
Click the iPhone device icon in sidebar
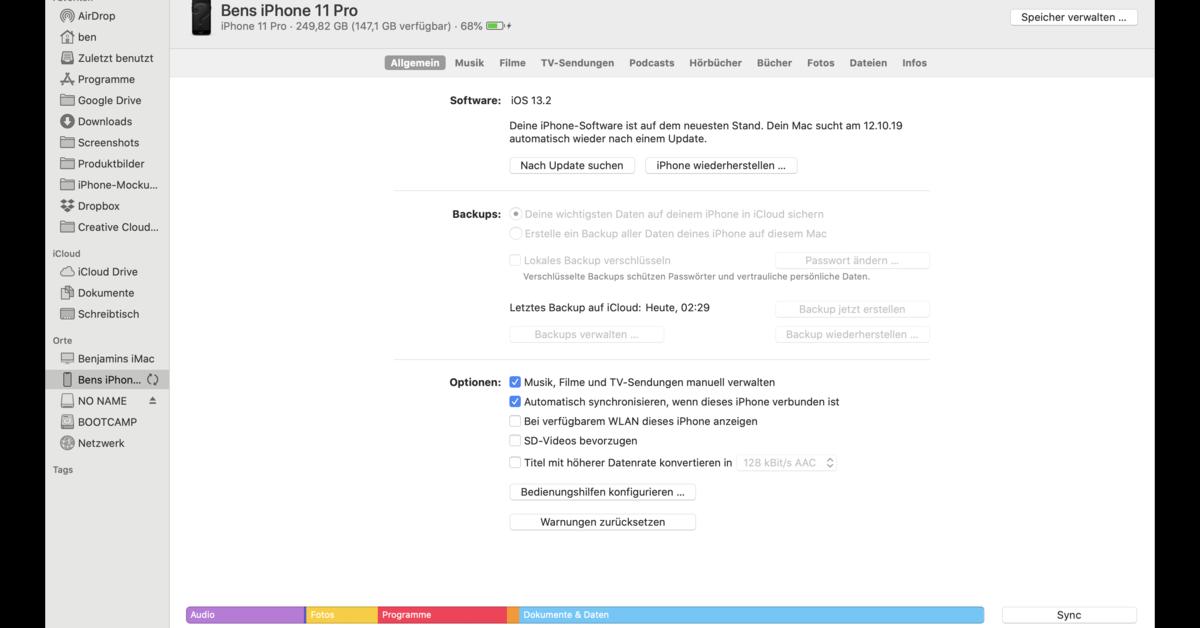click(x=67, y=380)
